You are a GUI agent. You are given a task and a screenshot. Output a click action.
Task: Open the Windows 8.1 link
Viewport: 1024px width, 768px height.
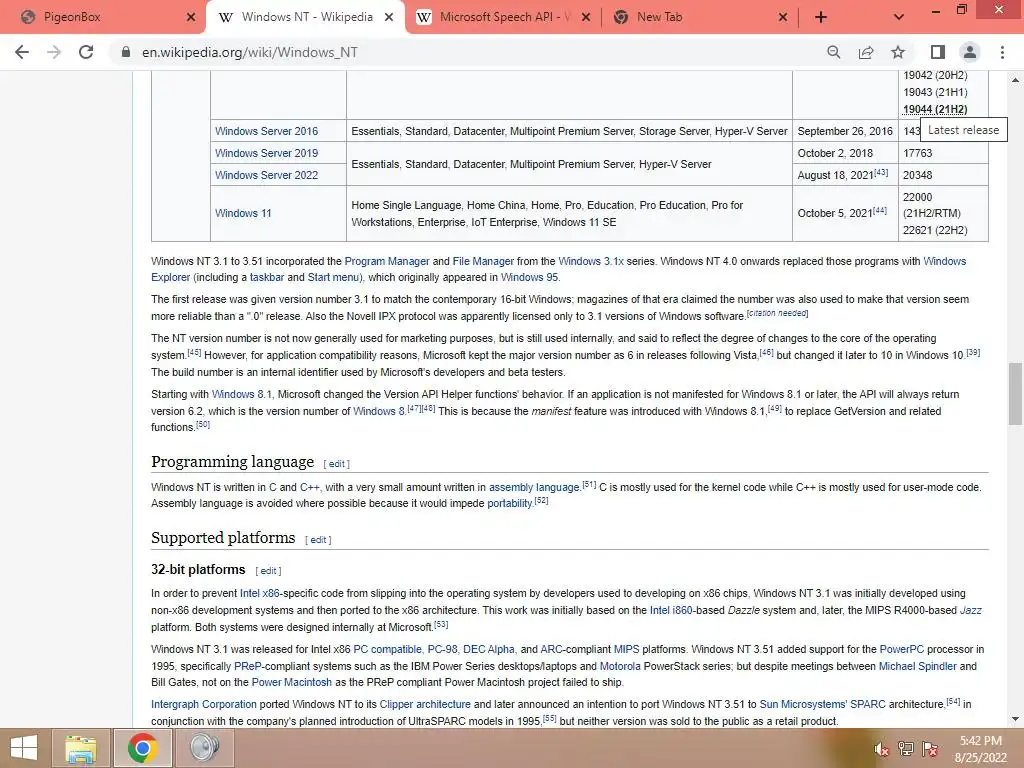[242, 394]
